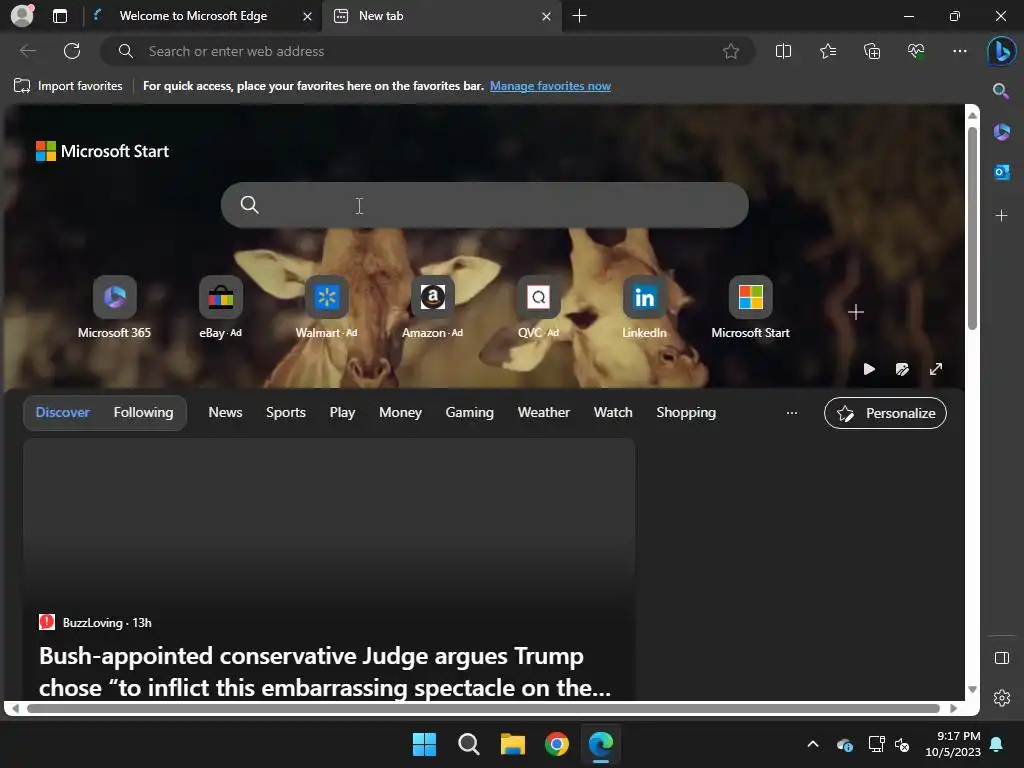Add an app to sidebar plus
Image resolution: width=1024 pixels, height=768 pixels.
click(1001, 216)
